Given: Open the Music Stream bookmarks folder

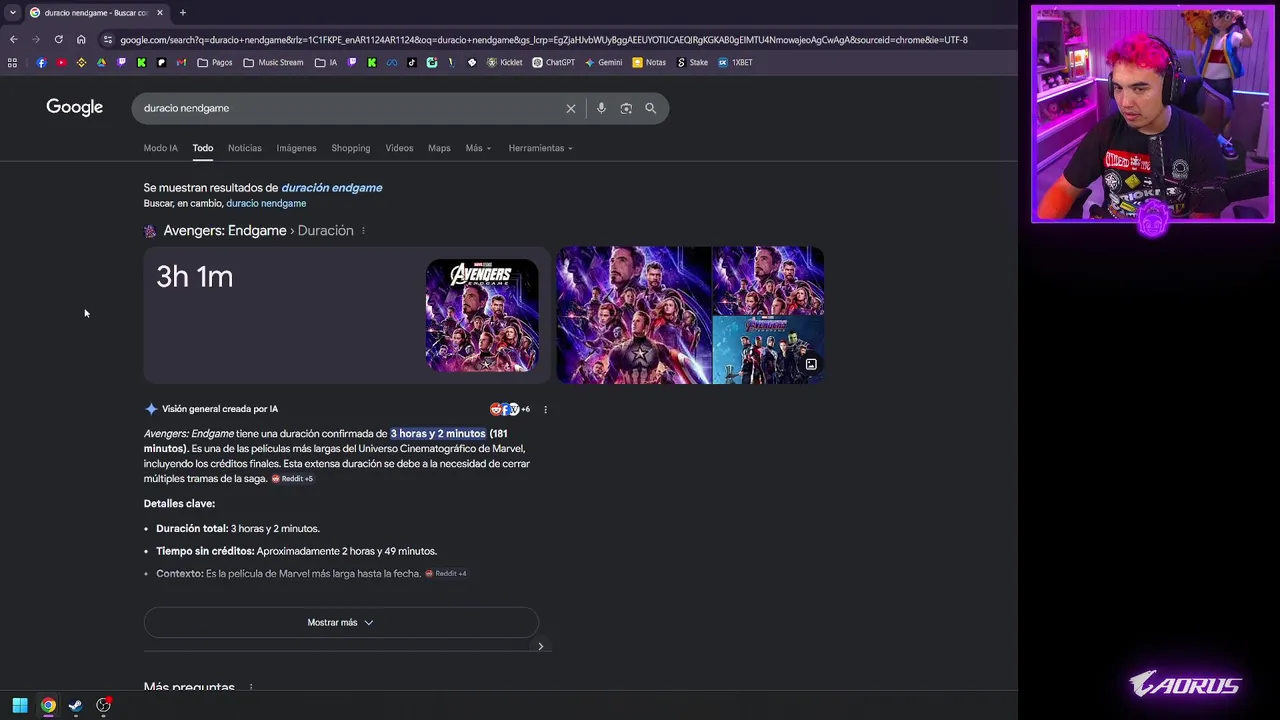Looking at the screenshot, I should (273, 62).
